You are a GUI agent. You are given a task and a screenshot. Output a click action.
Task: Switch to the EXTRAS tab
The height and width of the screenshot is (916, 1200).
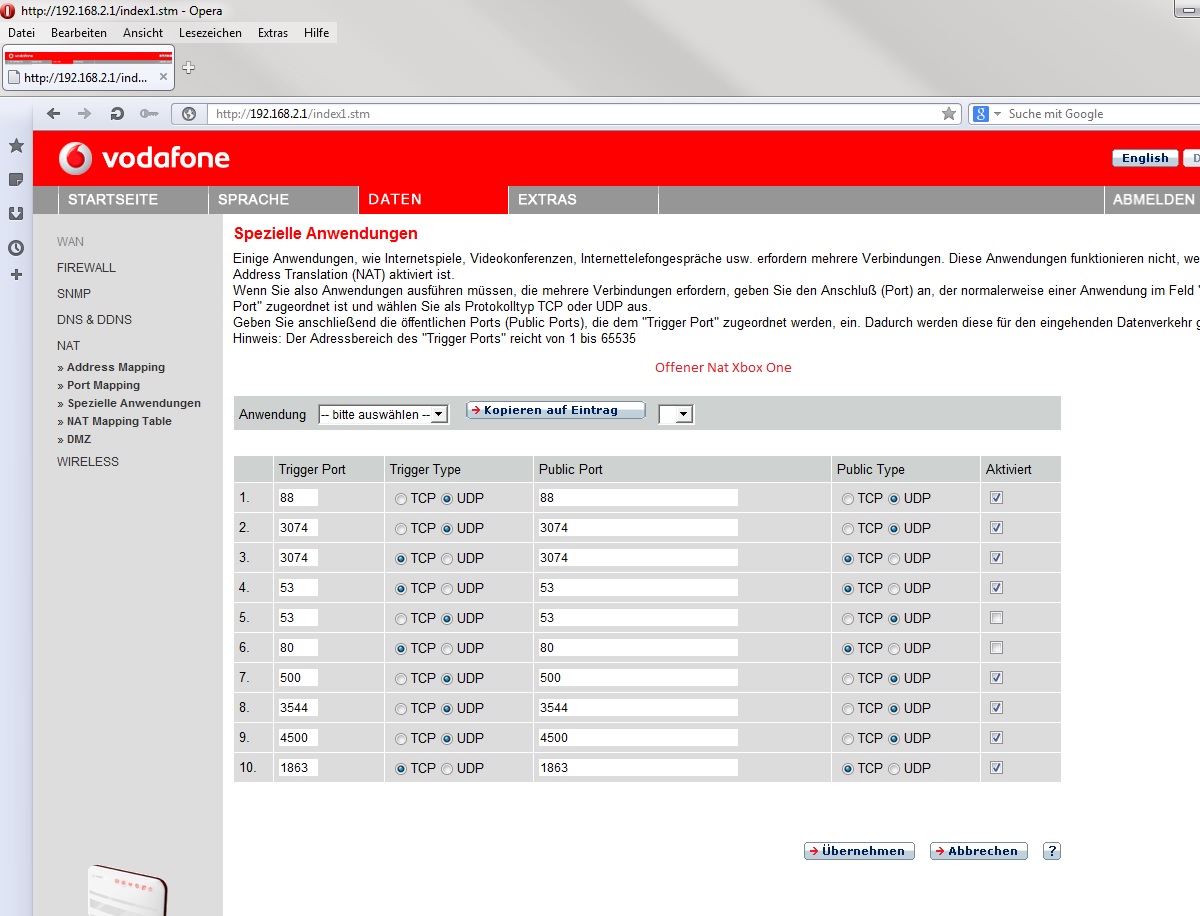(547, 199)
